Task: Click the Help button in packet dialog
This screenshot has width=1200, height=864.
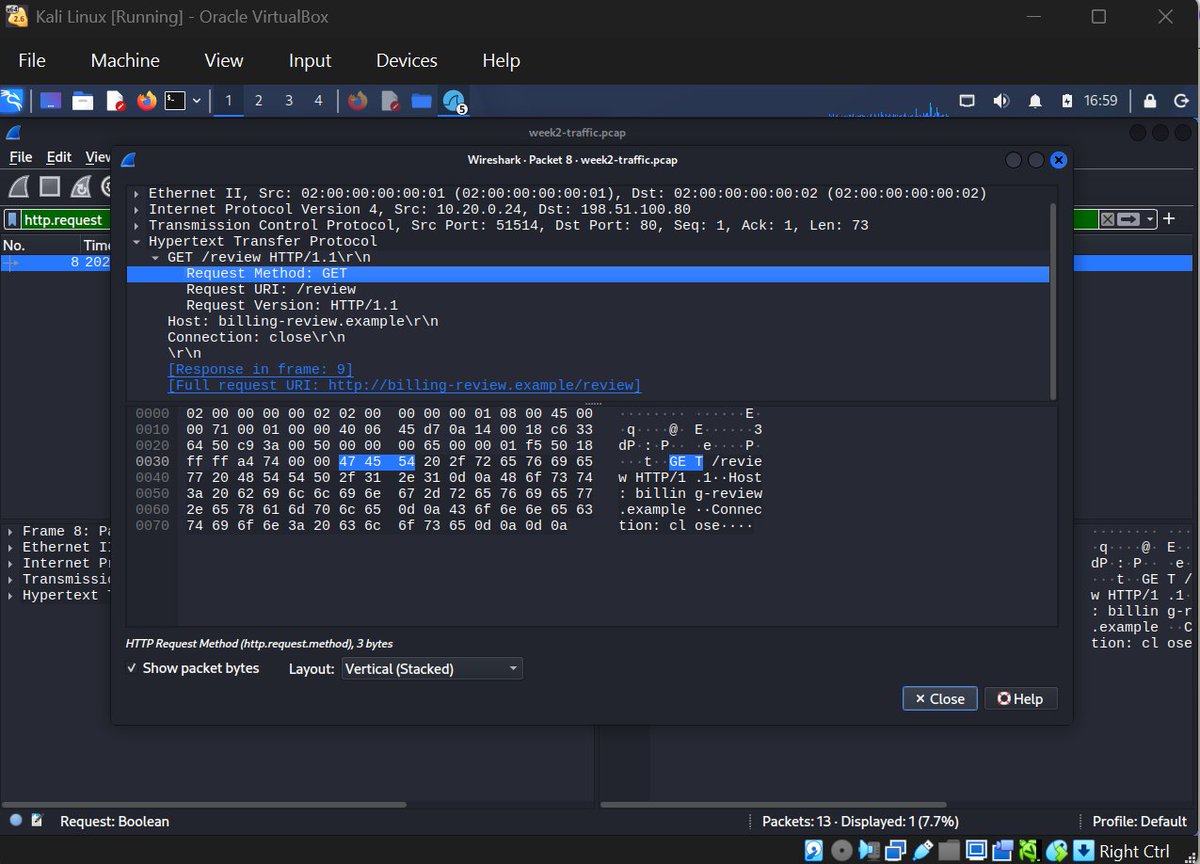Action: click(x=1021, y=699)
